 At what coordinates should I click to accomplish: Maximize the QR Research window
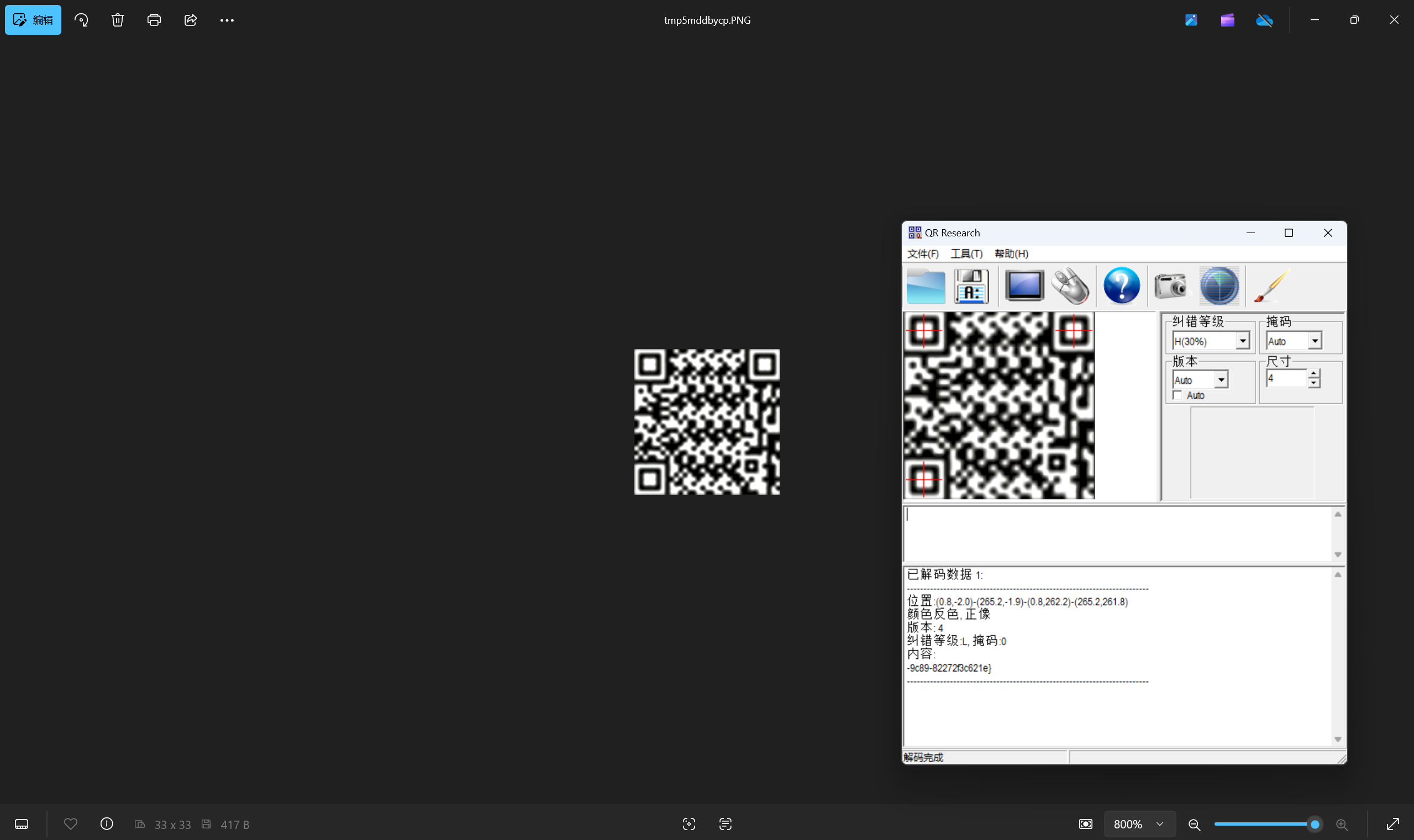click(1289, 233)
